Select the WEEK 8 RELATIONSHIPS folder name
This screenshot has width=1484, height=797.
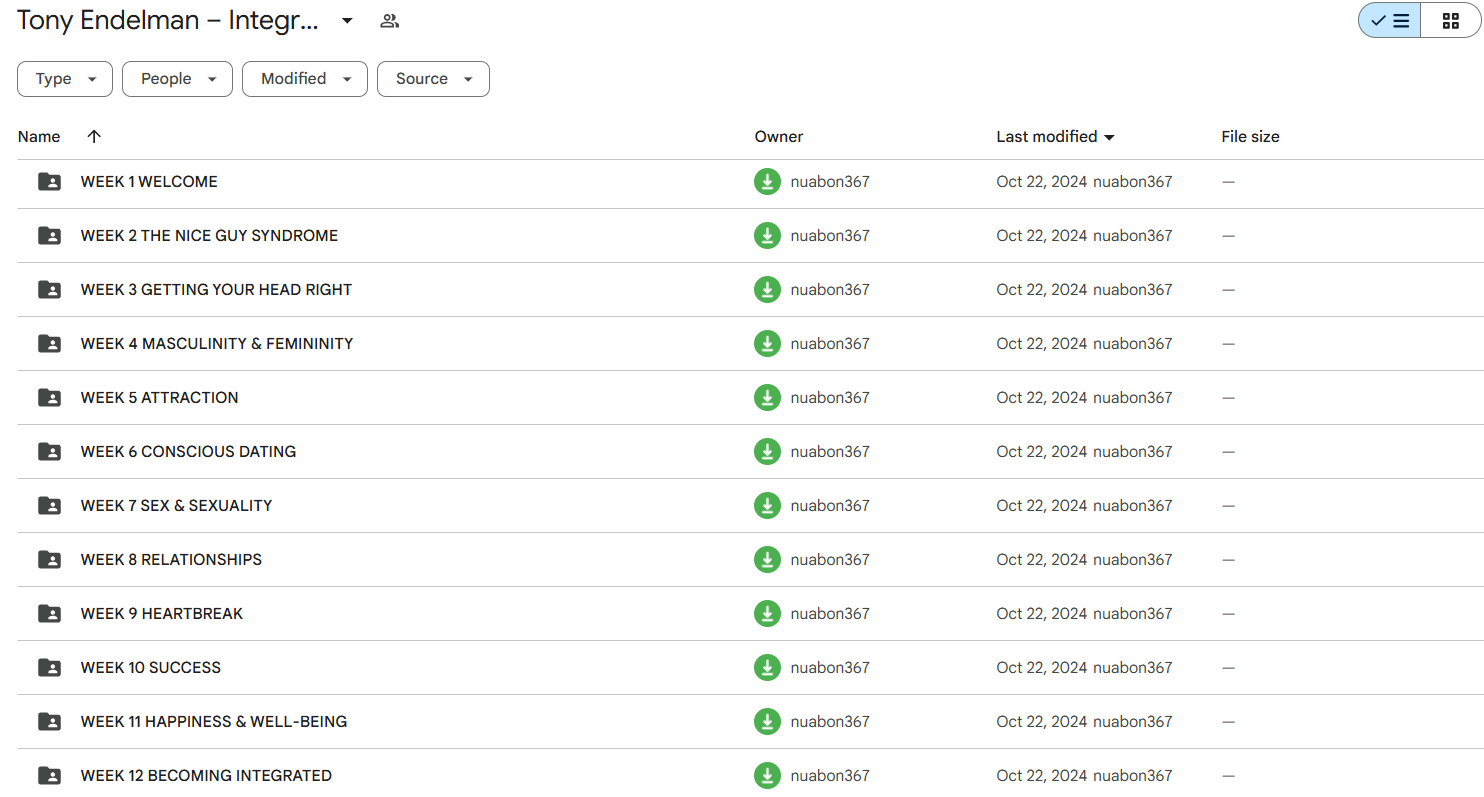tap(172, 560)
